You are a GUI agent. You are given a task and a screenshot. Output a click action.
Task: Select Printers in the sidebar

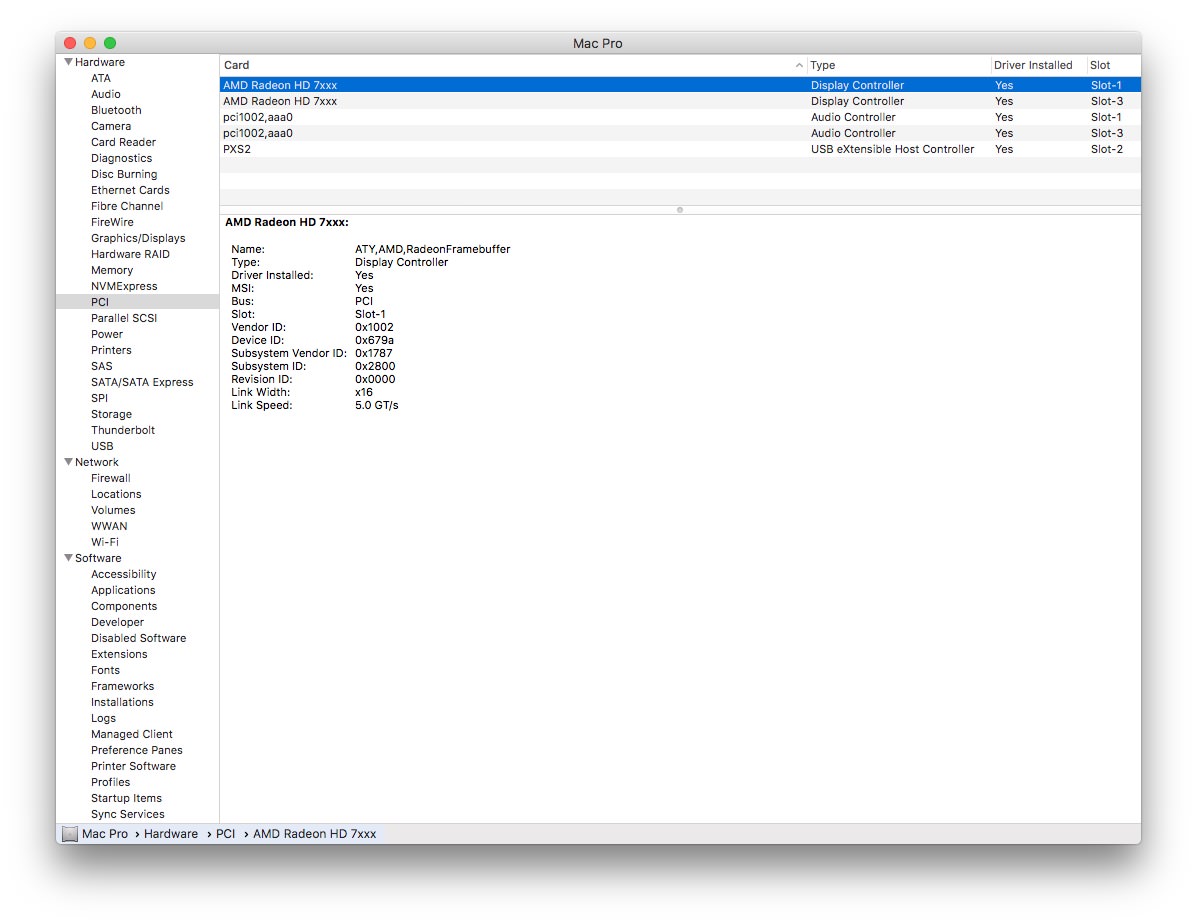tap(111, 351)
